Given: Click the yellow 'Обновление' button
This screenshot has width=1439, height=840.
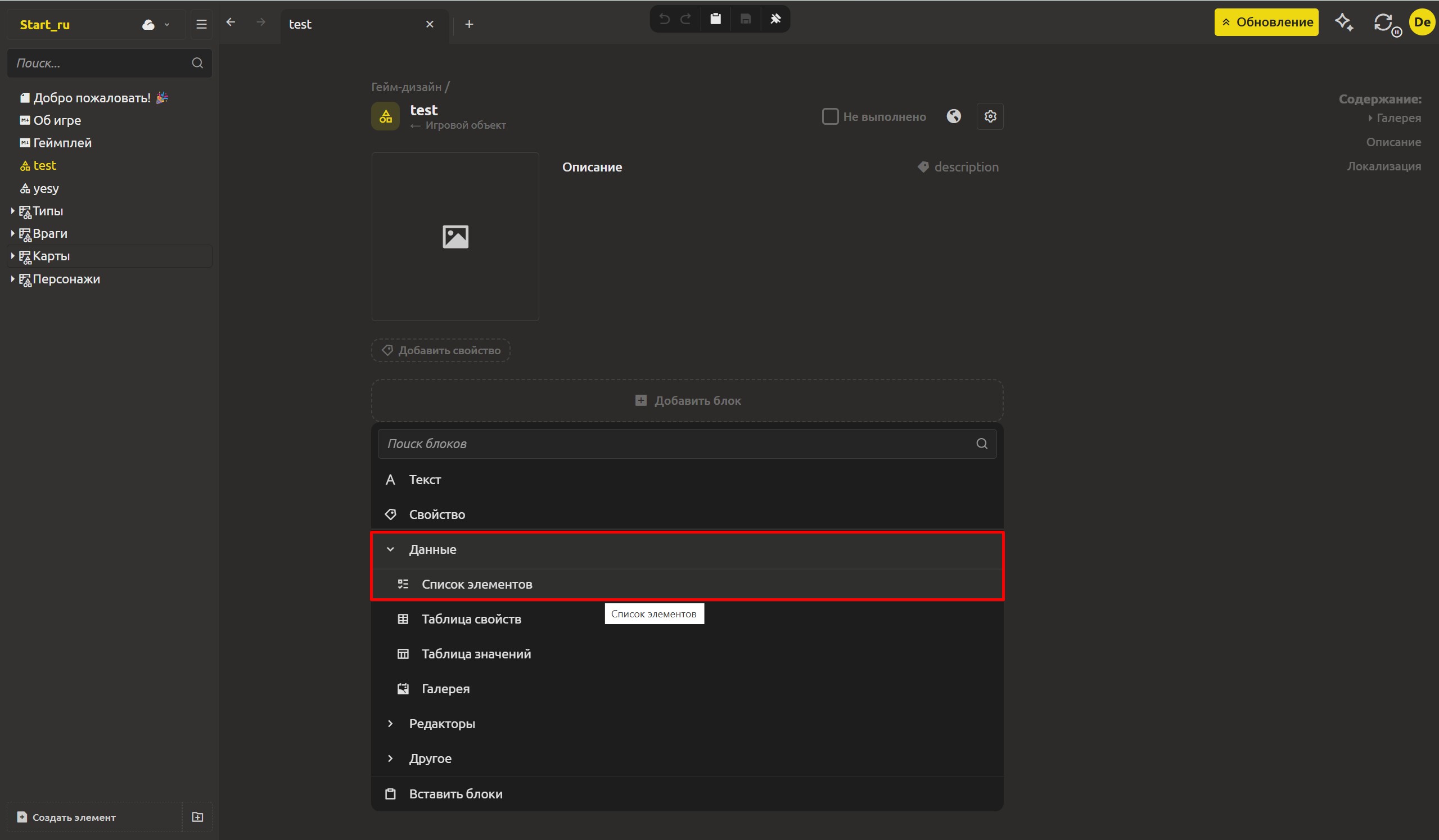Looking at the screenshot, I should (x=1266, y=22).
